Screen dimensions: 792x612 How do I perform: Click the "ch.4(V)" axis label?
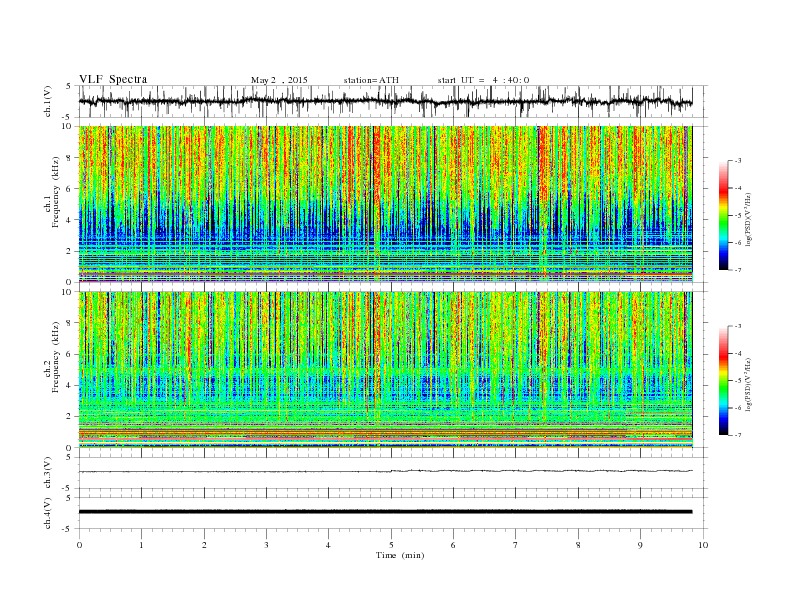(48, 513)
